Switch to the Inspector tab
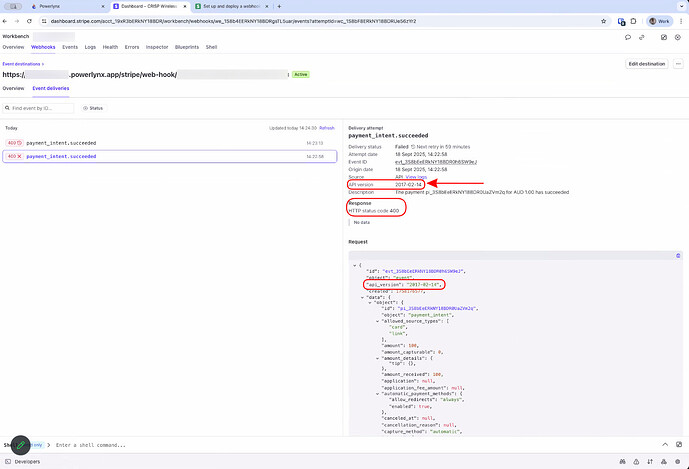Image resolution: width=689 pixels, height=469 pixels. (x=156, y=47)
